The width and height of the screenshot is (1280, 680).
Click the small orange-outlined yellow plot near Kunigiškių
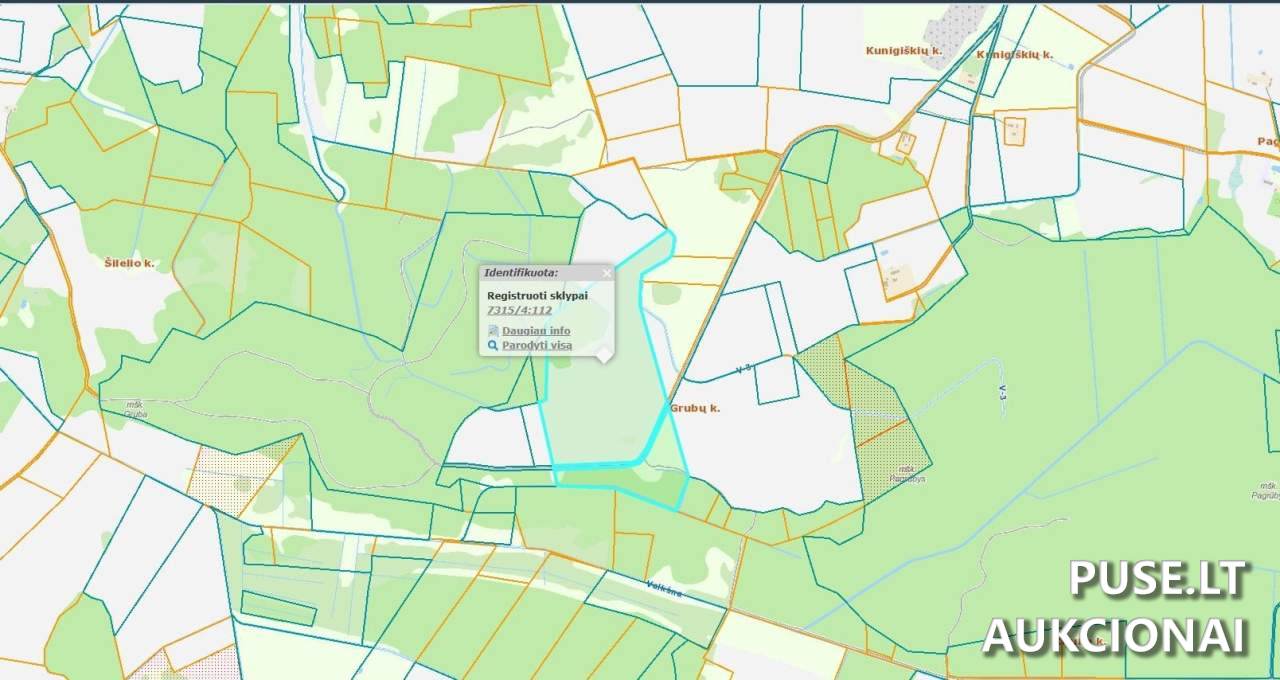[x=1014, y=131]
